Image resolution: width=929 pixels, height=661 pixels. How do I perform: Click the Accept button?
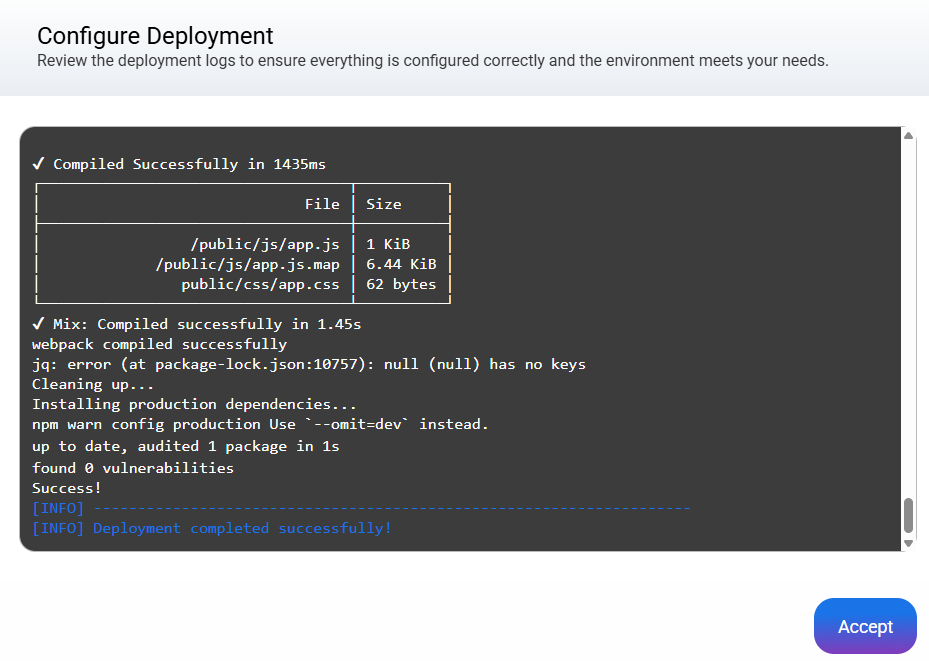coord(865,626)
